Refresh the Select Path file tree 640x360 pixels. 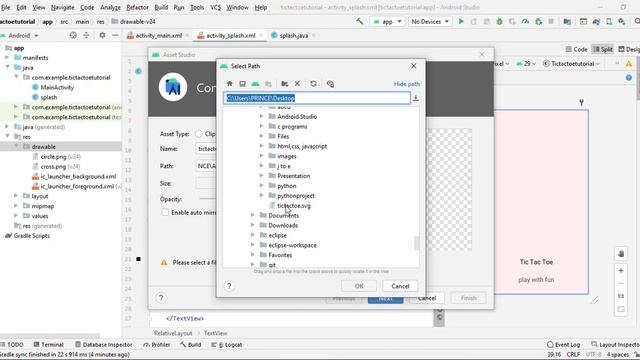tap(313, 84)
